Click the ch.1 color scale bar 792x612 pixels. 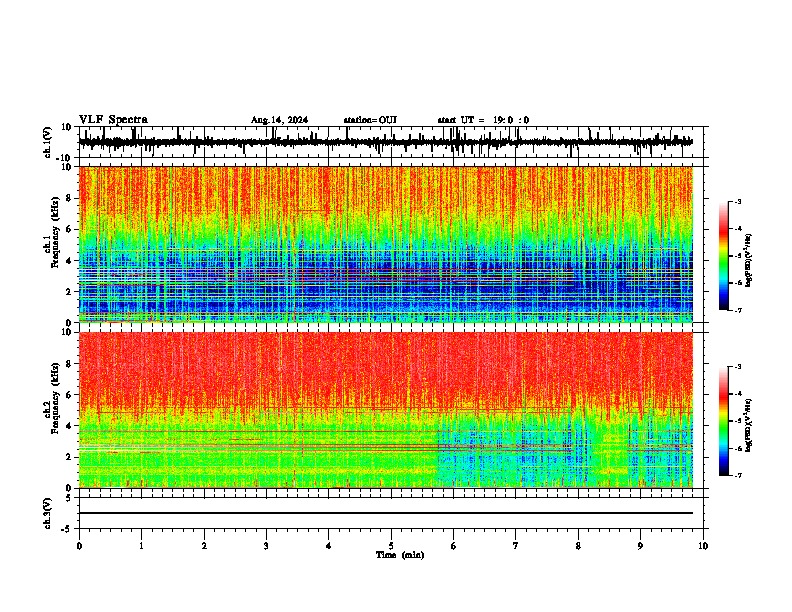click(x=724, y=256)
